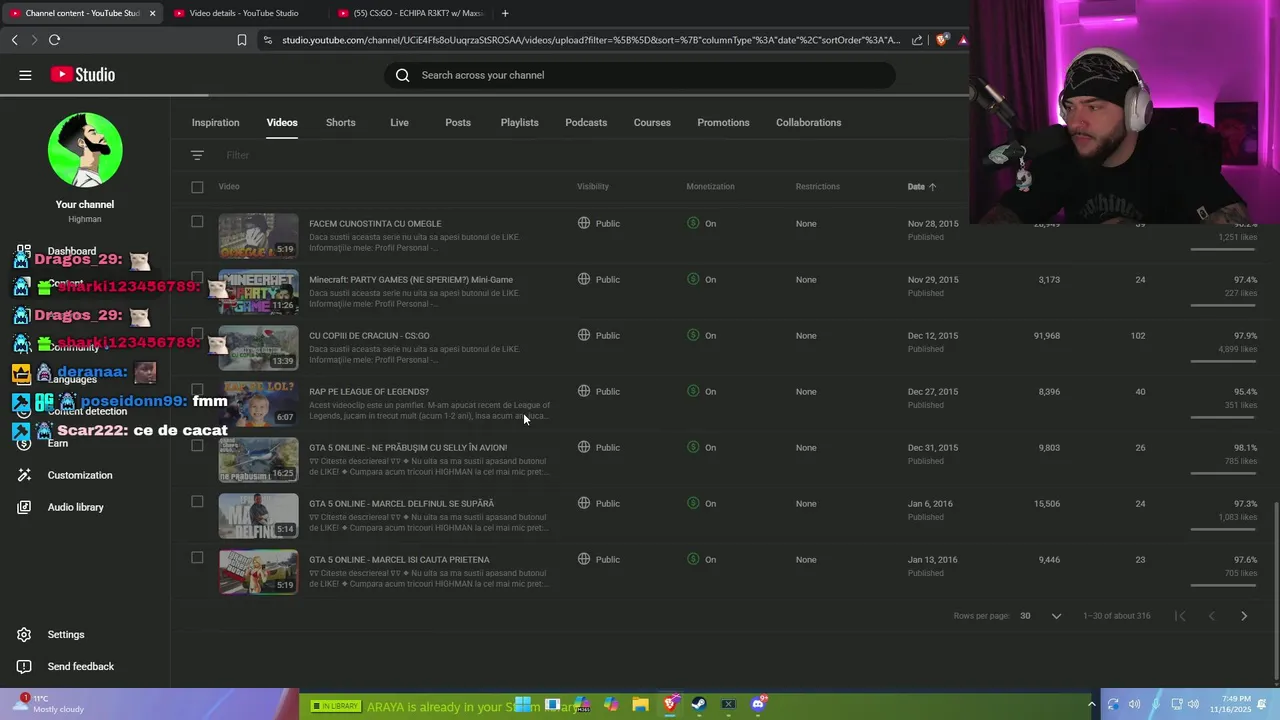Switch to the Podcasts tab
The height and width of the screenshot is (720, 1280).
[586, 123]
